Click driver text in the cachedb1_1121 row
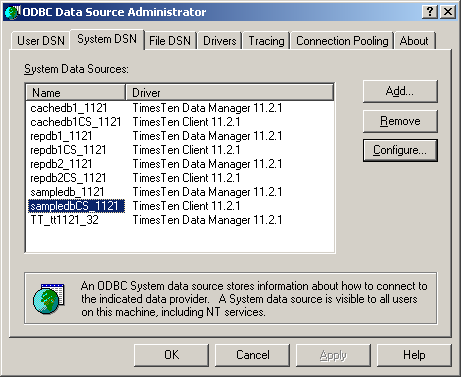 (x=207, y=108)
